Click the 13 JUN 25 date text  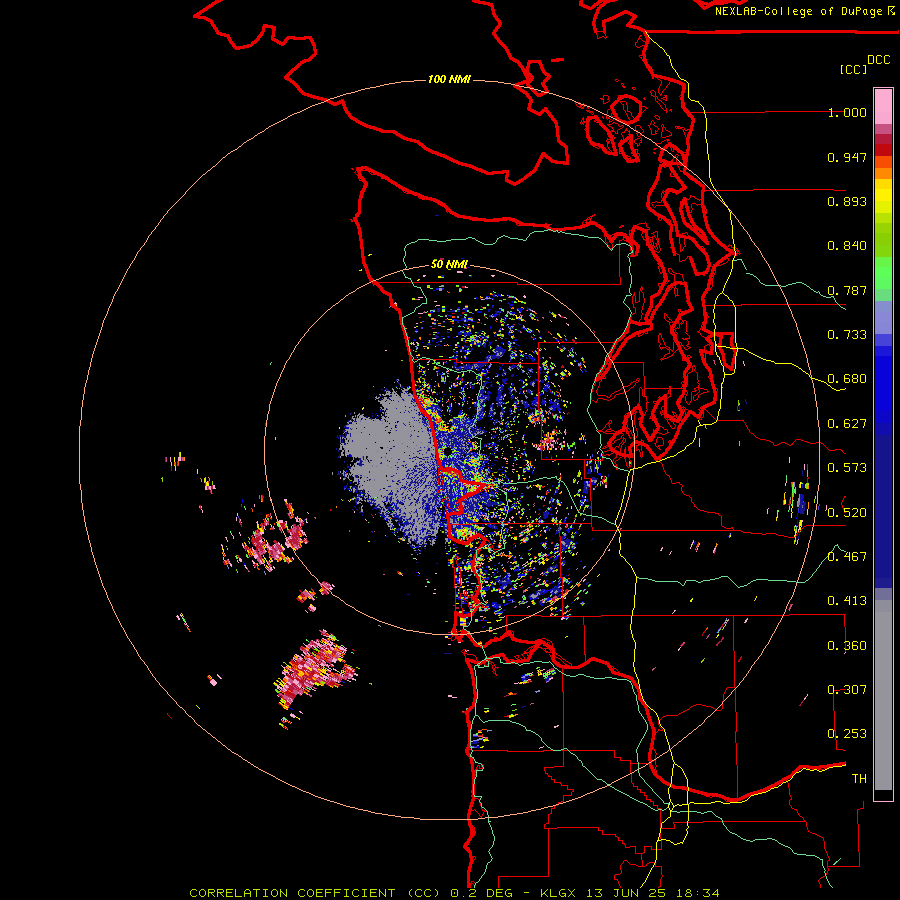tap(624, 893)
